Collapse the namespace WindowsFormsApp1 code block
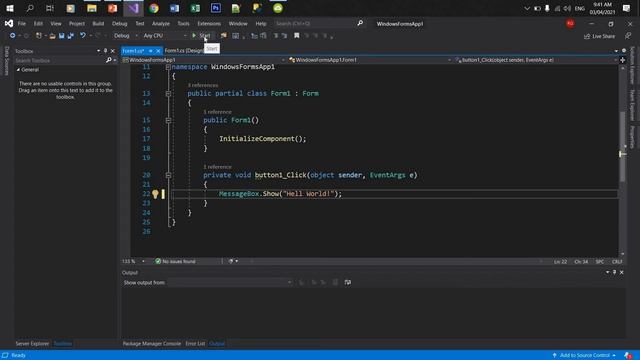The image size is (640, 360). pos(168,67)
